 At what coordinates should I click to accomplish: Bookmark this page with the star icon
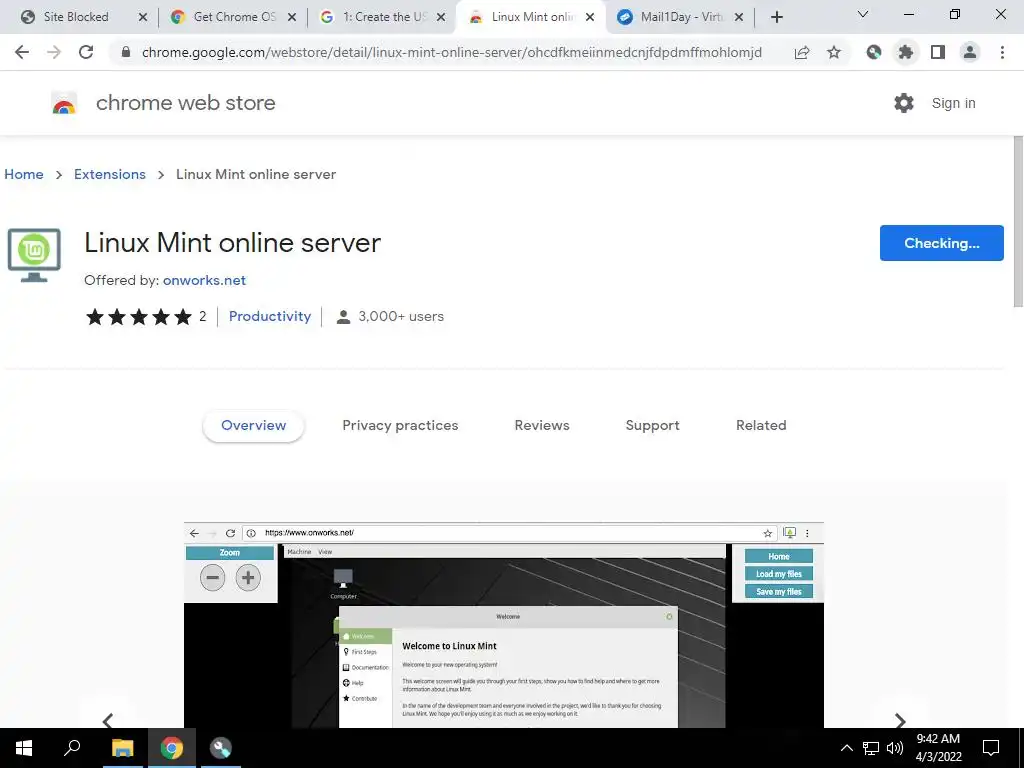834,52
